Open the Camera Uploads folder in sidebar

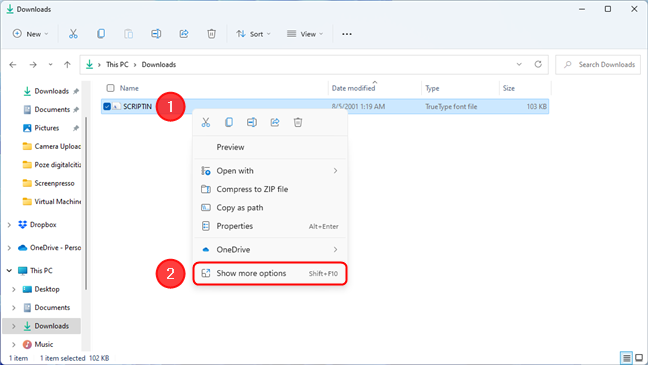[x=52, y=146]
